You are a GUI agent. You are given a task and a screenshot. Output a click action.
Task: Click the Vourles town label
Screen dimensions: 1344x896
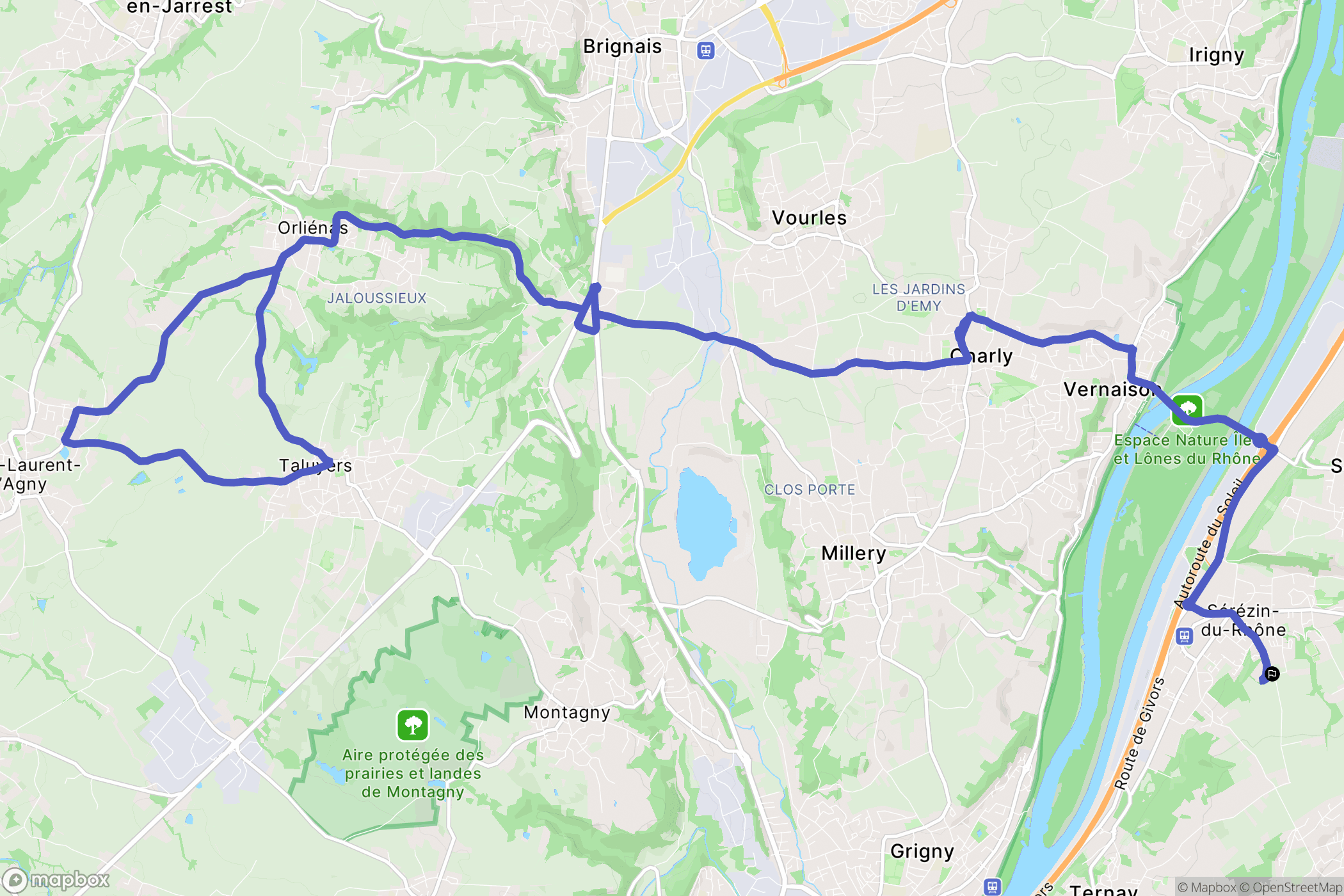[x=809, y=218]
